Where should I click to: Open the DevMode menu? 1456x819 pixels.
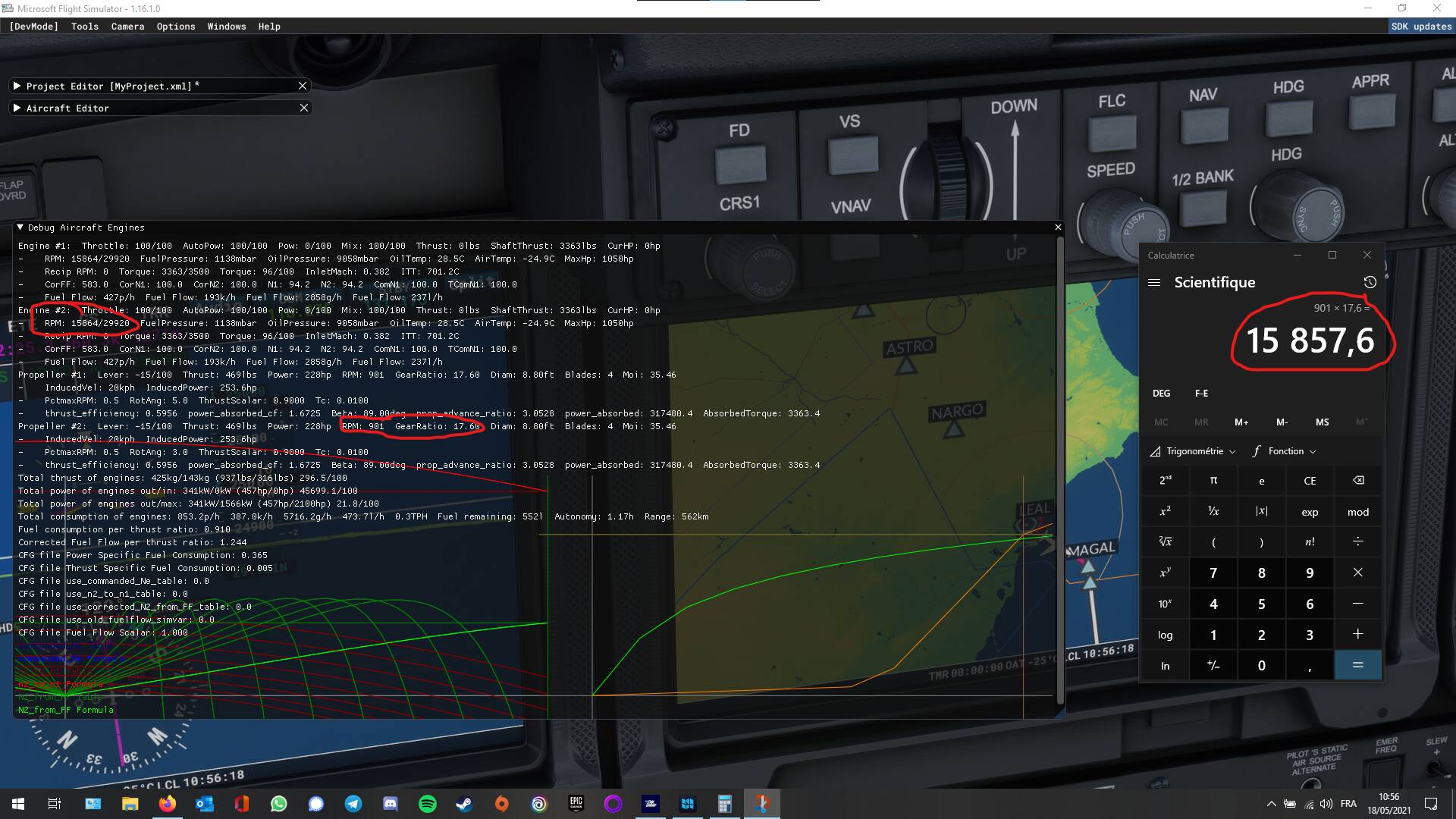[x=33, y=27]
